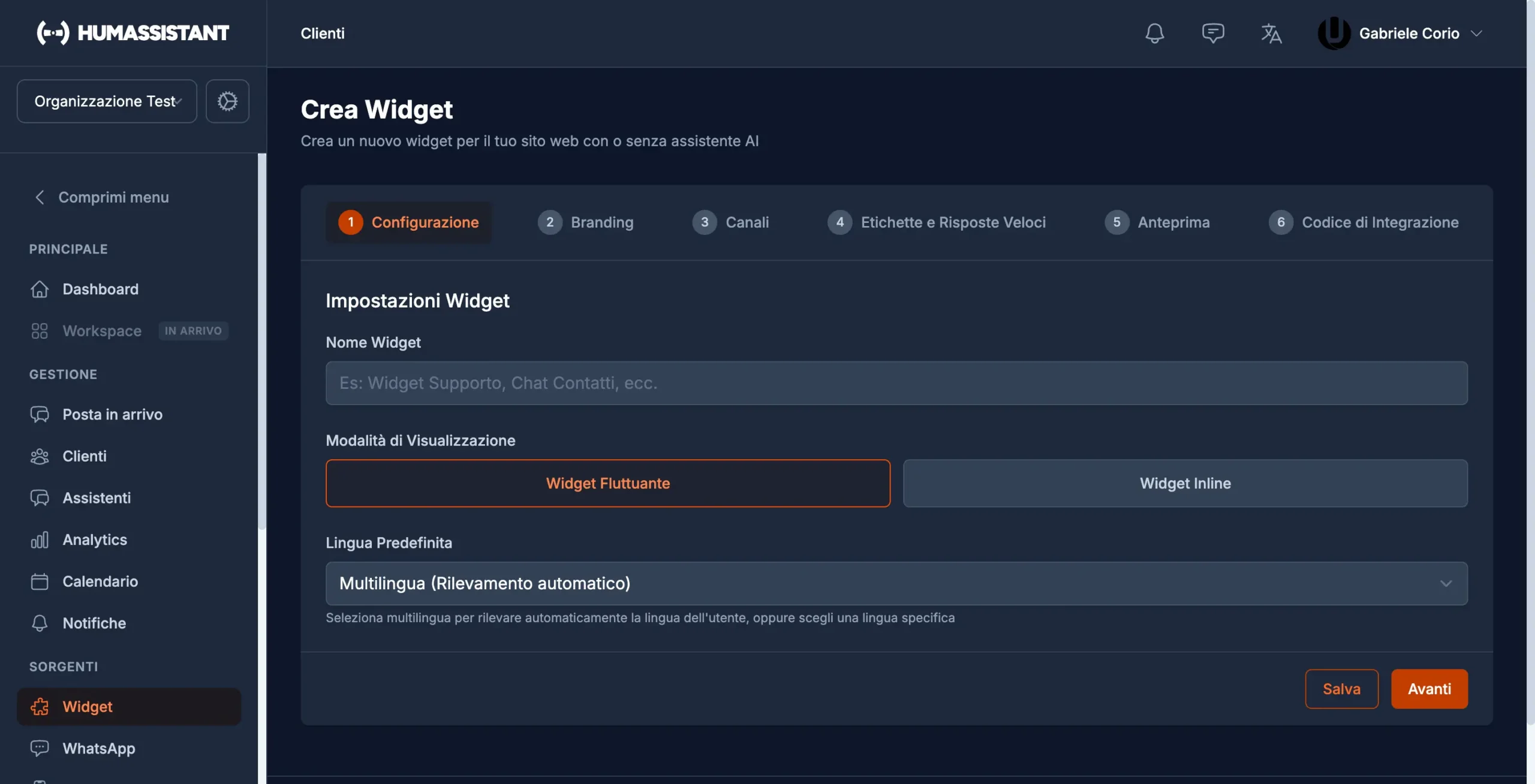Screen dimensions: 1535x784
Task: Click the Dashboard home icon
Action: pyautogui.click(x=40, y=289)
